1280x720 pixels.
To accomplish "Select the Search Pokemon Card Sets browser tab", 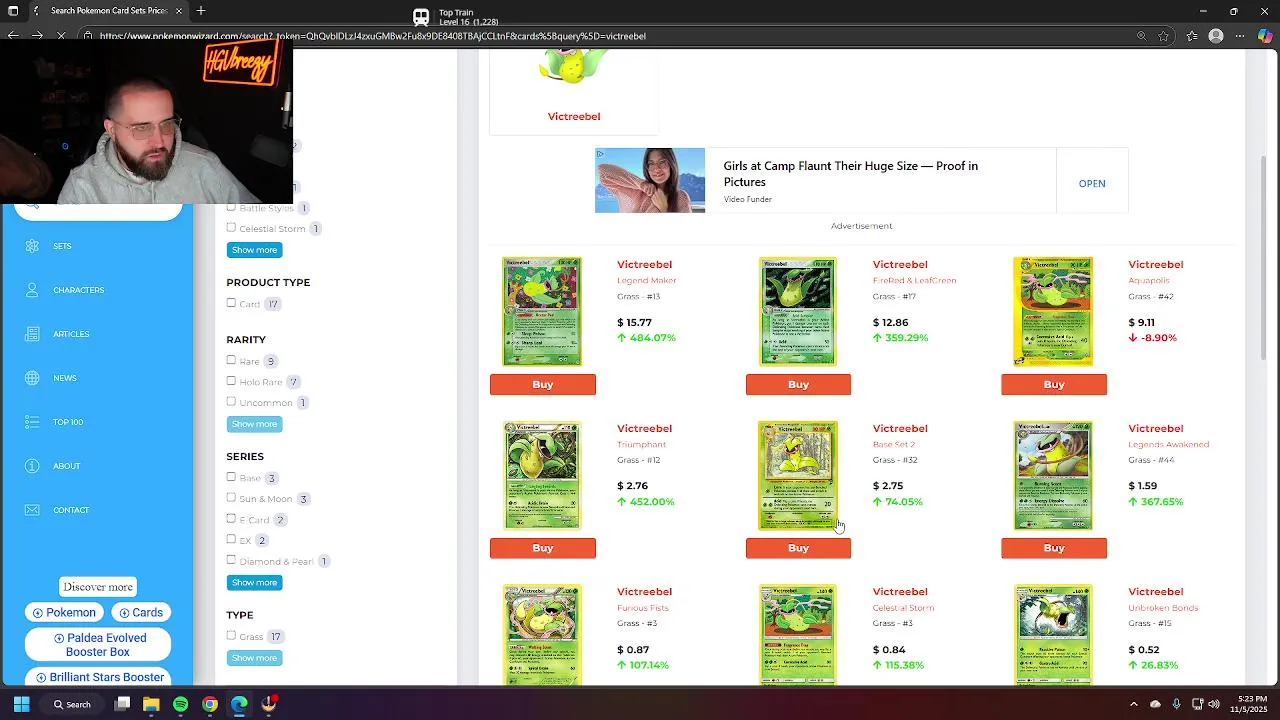I will coord(108,11).
